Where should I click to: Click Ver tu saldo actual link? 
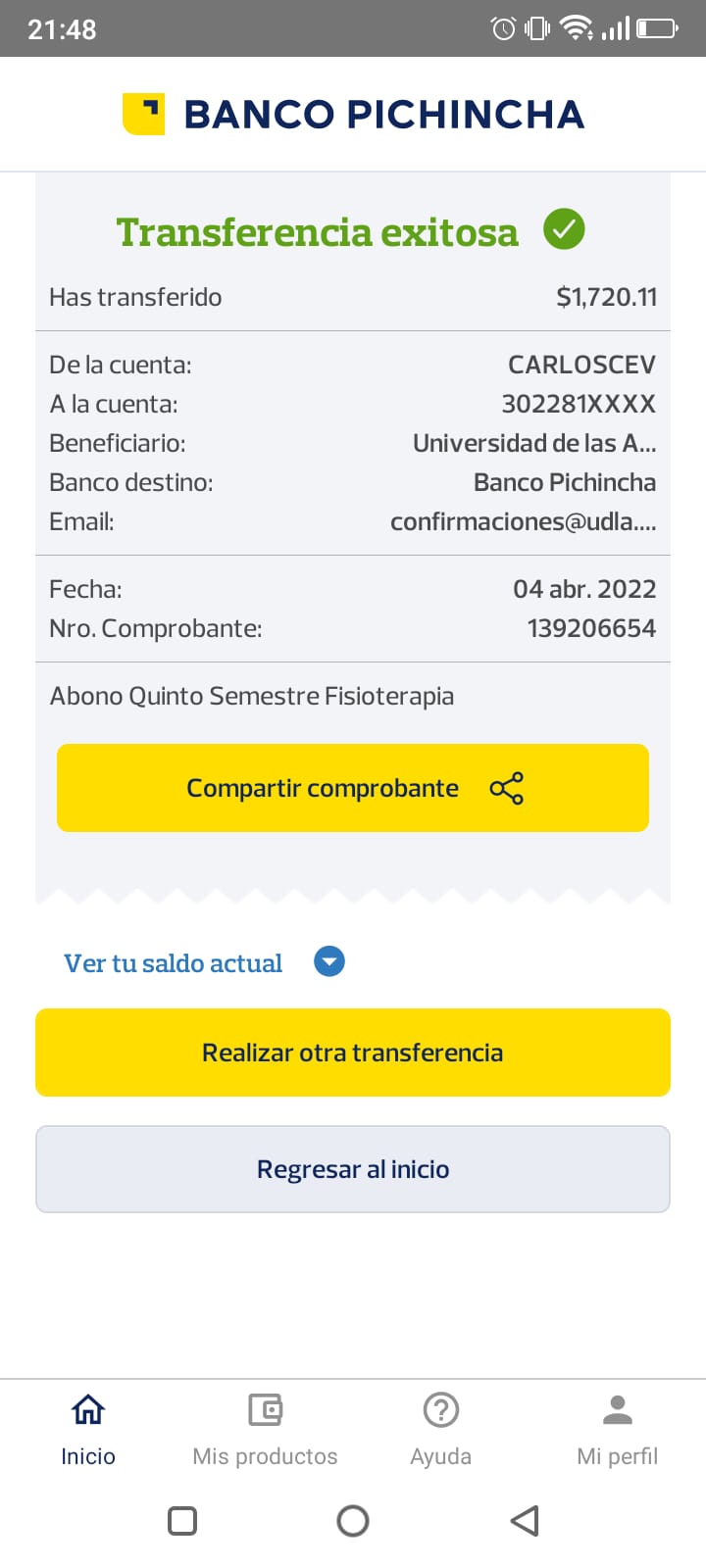click(174, 963)
